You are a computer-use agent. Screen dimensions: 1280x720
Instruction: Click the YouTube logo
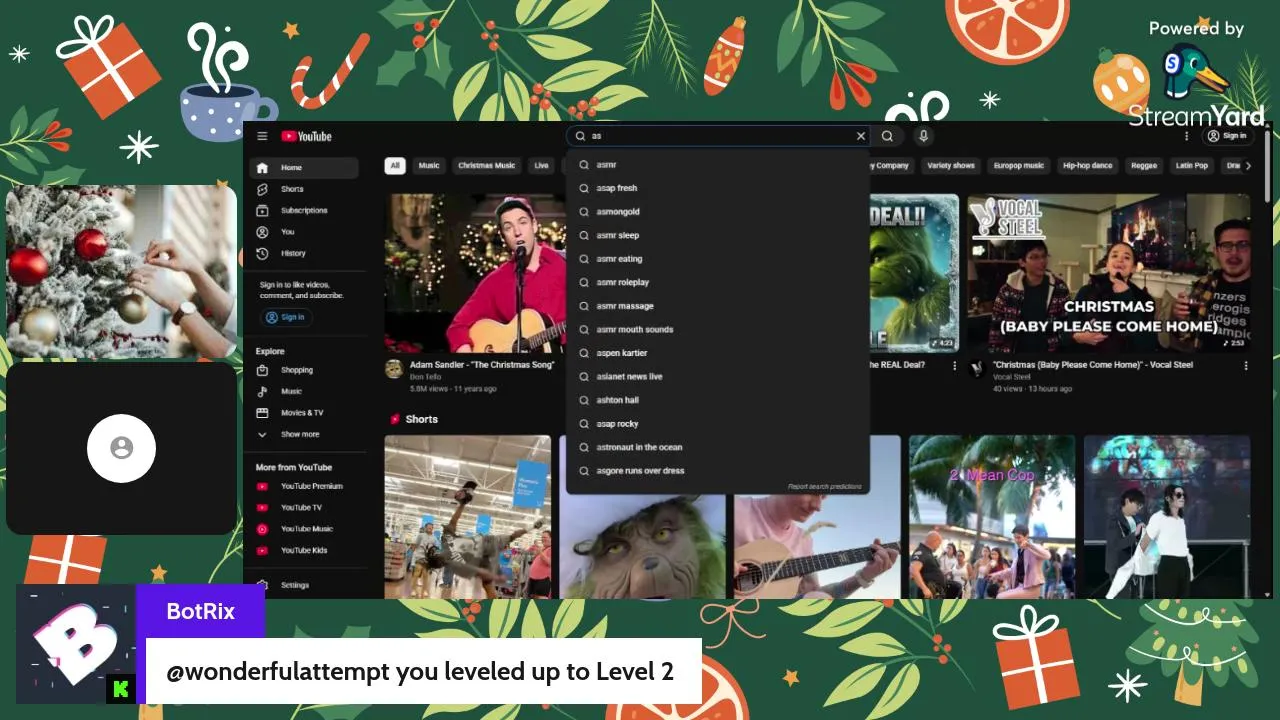(306, 136)
